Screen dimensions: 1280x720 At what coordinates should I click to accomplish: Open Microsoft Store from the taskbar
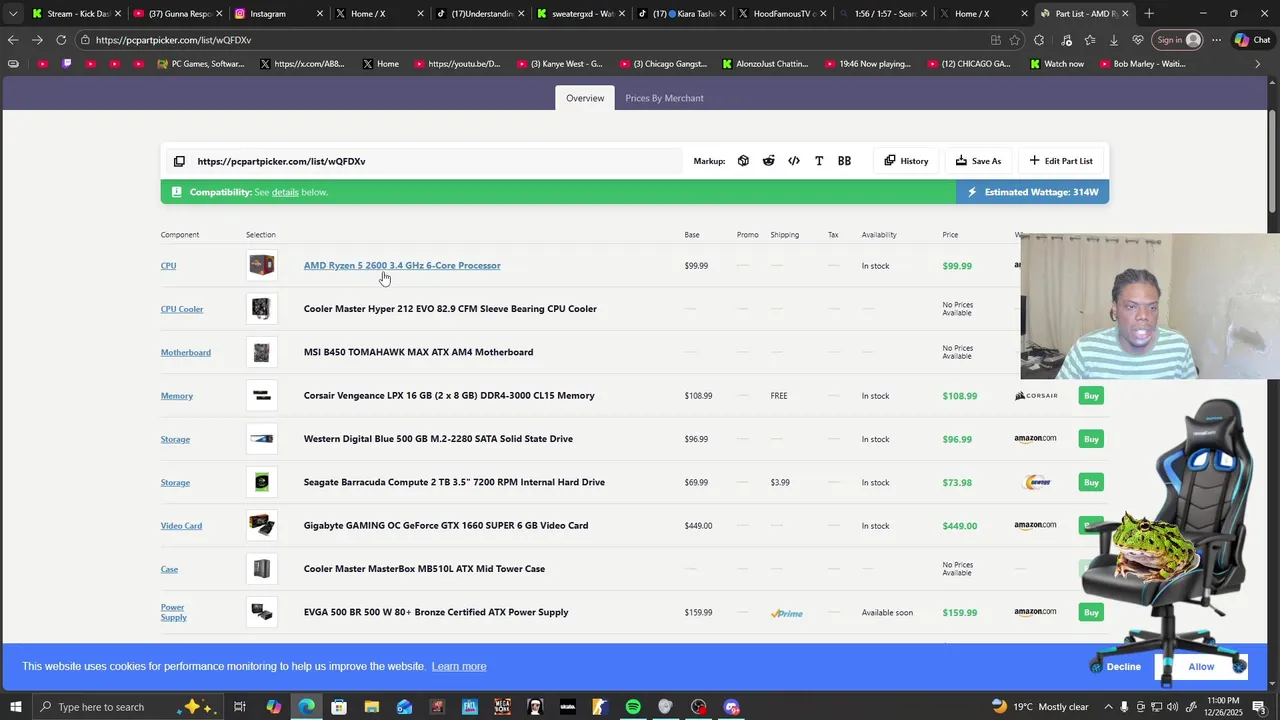pos(339,707)
